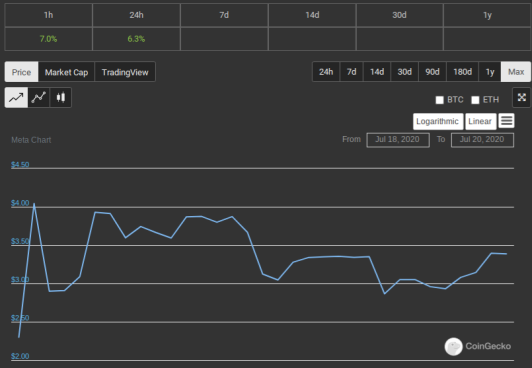Open the TradingView tab
Image resolution: width=532 pixels, height=368 pixels.
(x=125, y=72)
